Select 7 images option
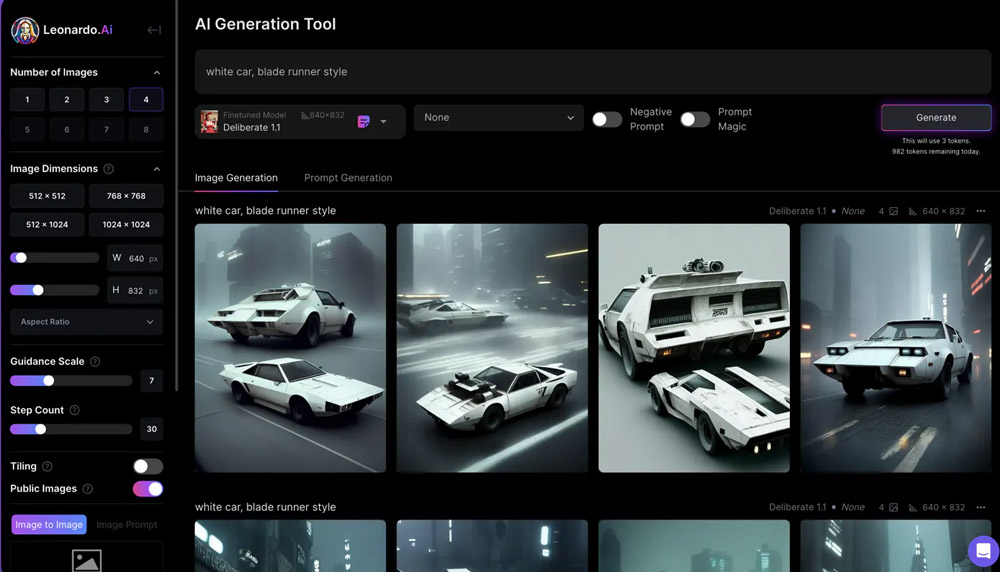Viewport: 1000px width, 572px height. [x=107, y=129]
